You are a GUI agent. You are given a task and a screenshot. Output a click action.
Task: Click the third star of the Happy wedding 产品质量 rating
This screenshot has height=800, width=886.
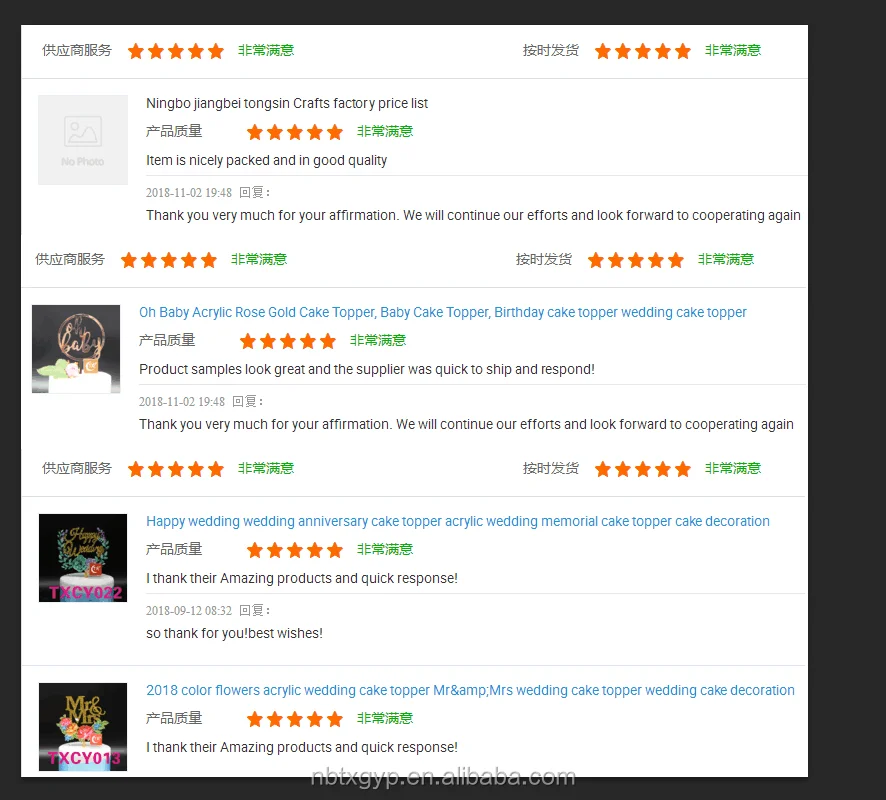(295, 550)
